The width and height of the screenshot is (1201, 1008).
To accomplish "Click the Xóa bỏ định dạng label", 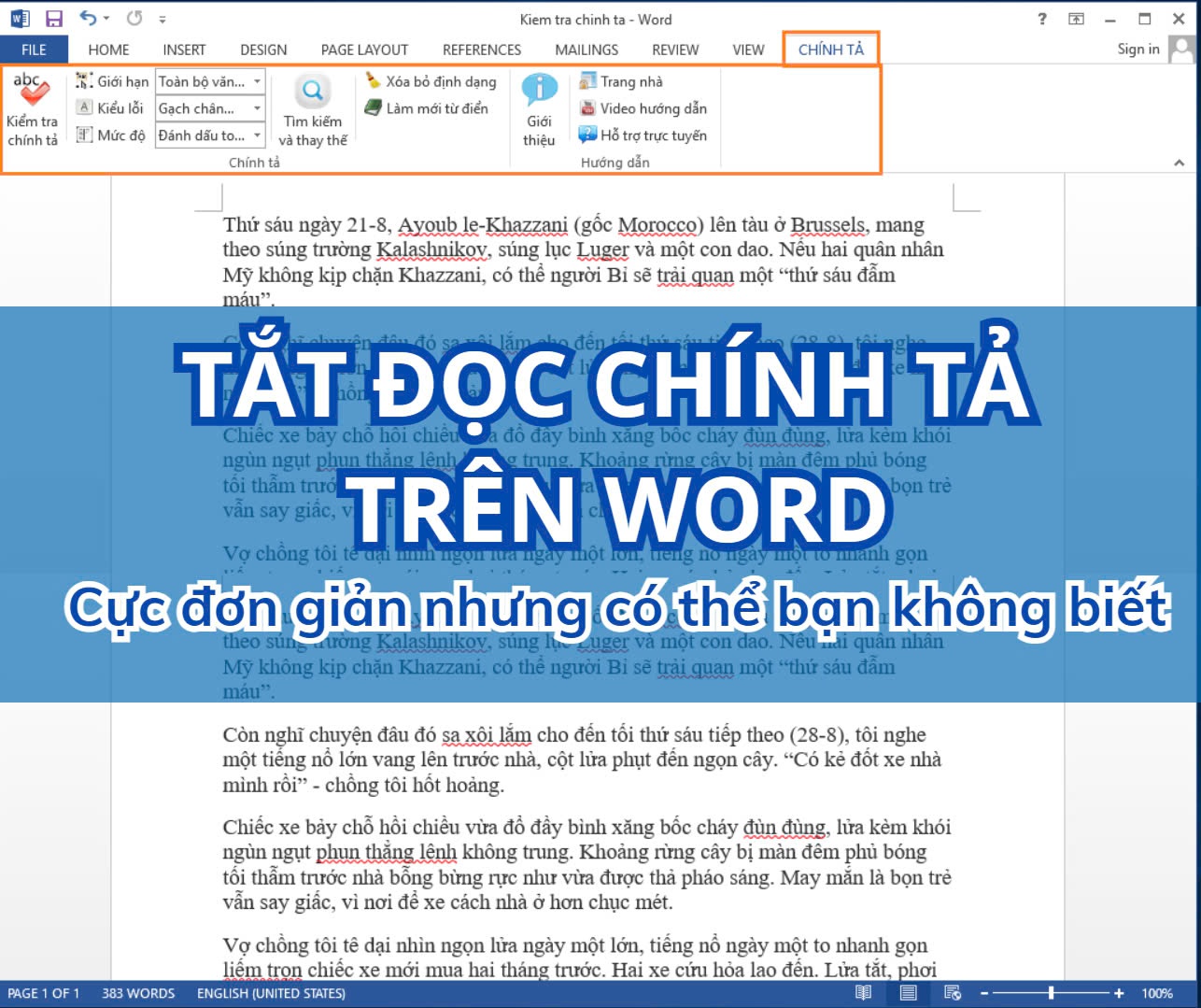I will [x=442, y=81].
